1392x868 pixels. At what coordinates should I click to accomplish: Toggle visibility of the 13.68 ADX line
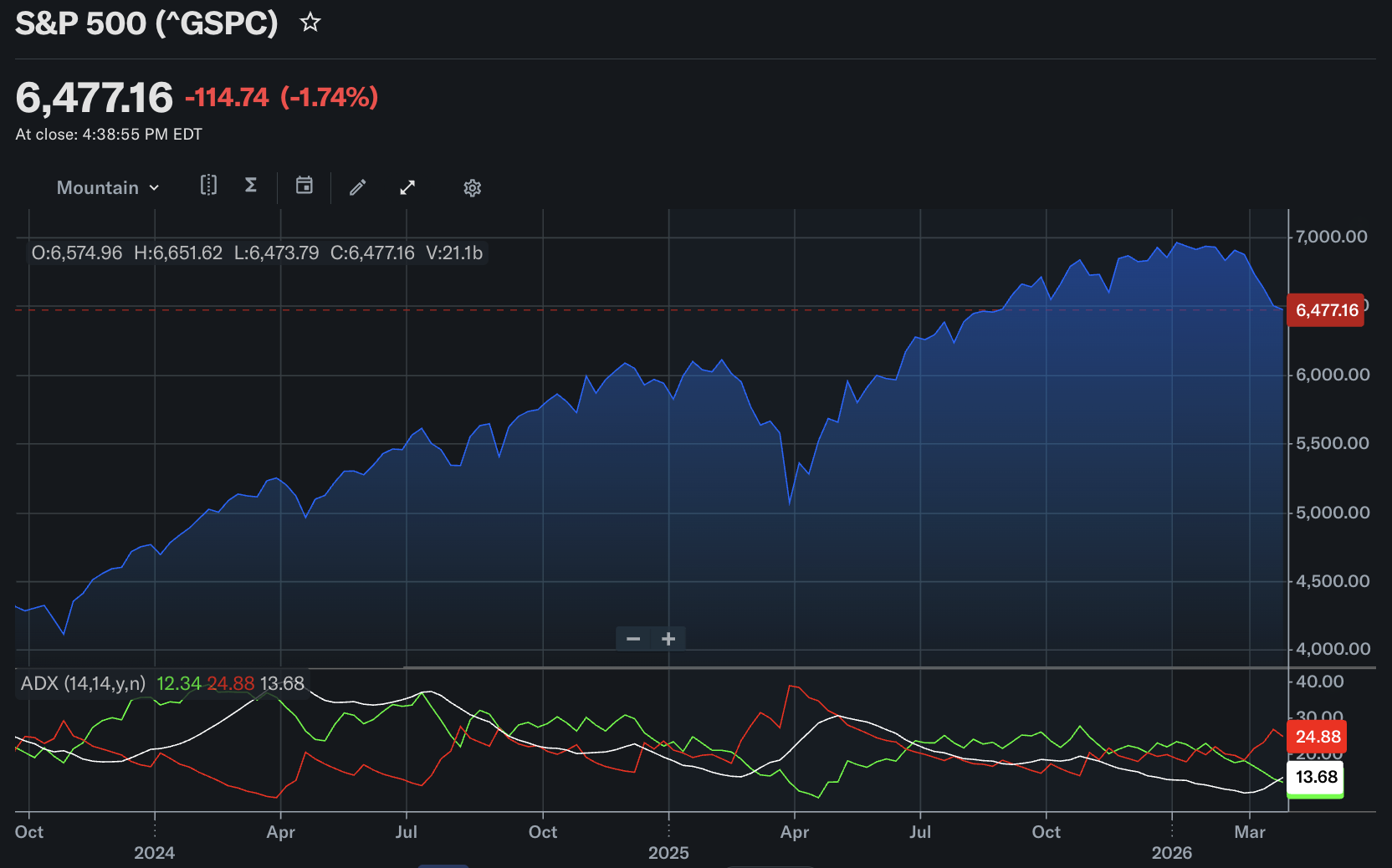(x=282, y=682)
